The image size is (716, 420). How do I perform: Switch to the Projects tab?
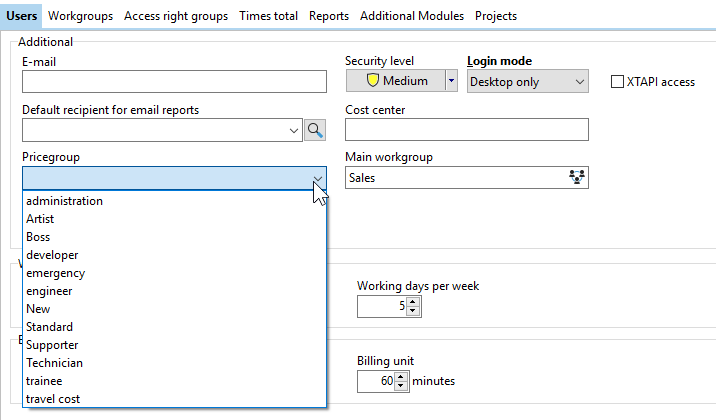[x=496, y=16]
